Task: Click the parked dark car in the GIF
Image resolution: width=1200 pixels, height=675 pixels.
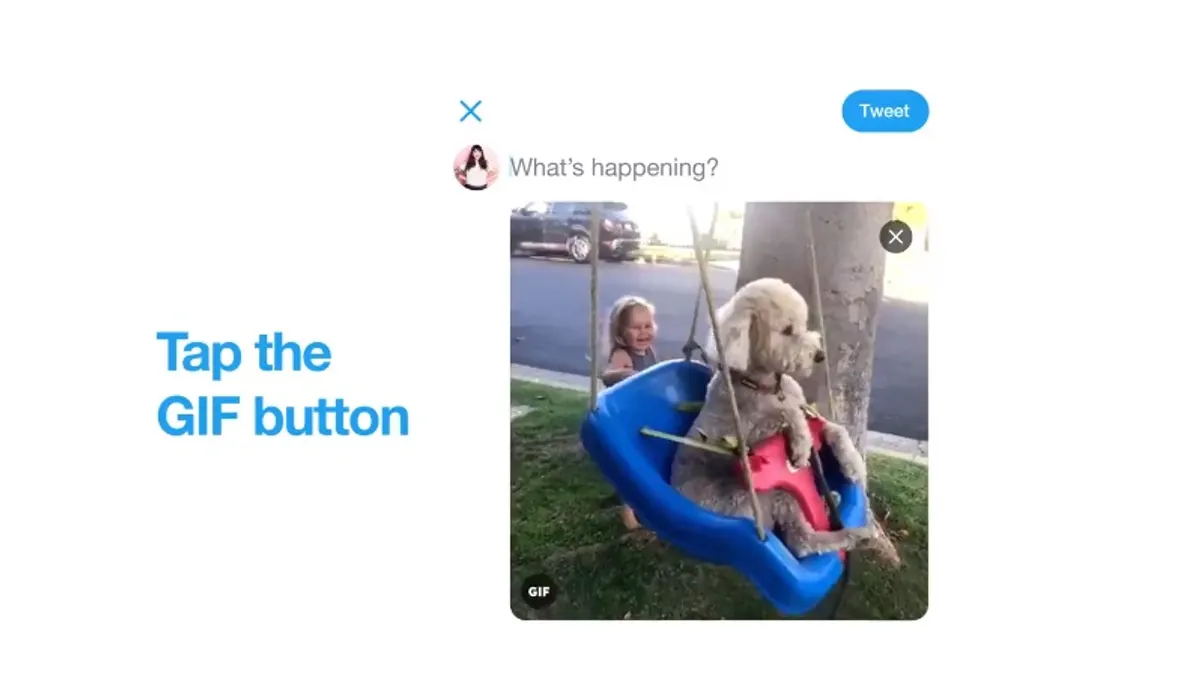Action: click(575, 231)
